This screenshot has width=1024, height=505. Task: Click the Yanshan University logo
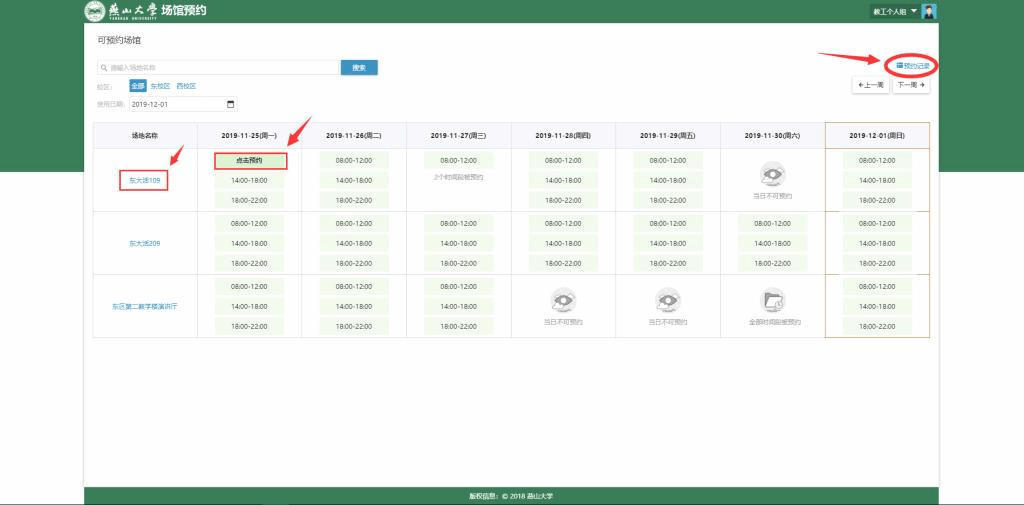point(94,12)
